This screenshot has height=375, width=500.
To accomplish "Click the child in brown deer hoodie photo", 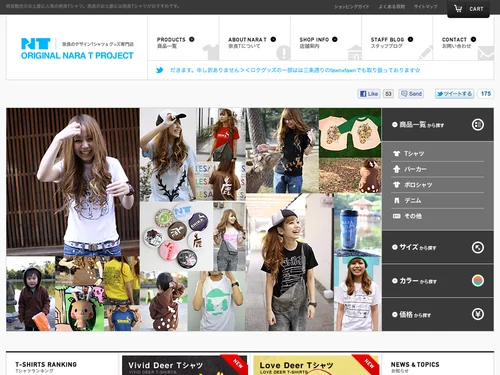I will click(164, 301).
